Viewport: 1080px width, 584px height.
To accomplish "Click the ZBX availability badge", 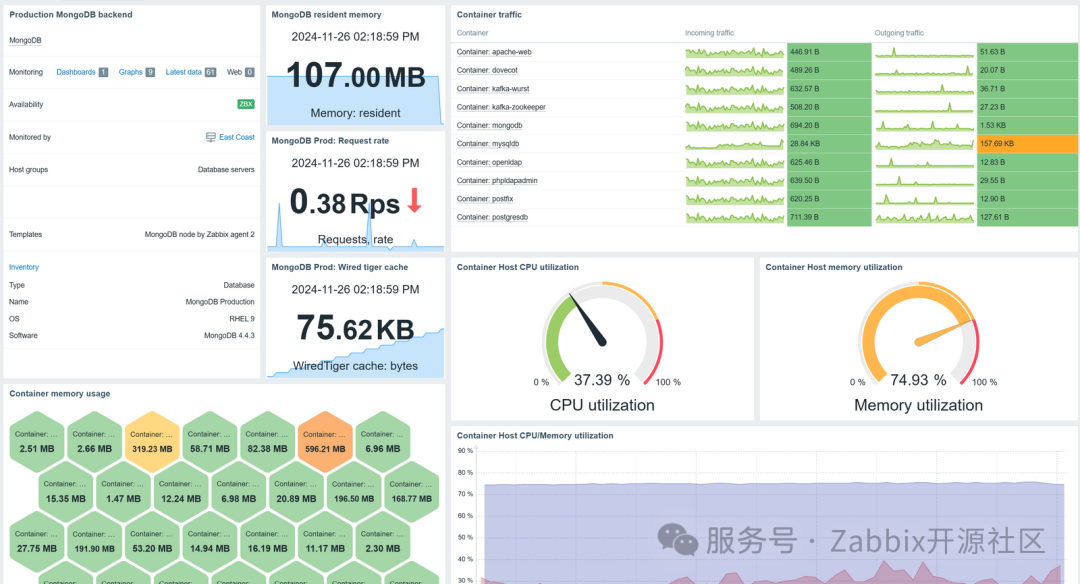I will pos(246,105).
